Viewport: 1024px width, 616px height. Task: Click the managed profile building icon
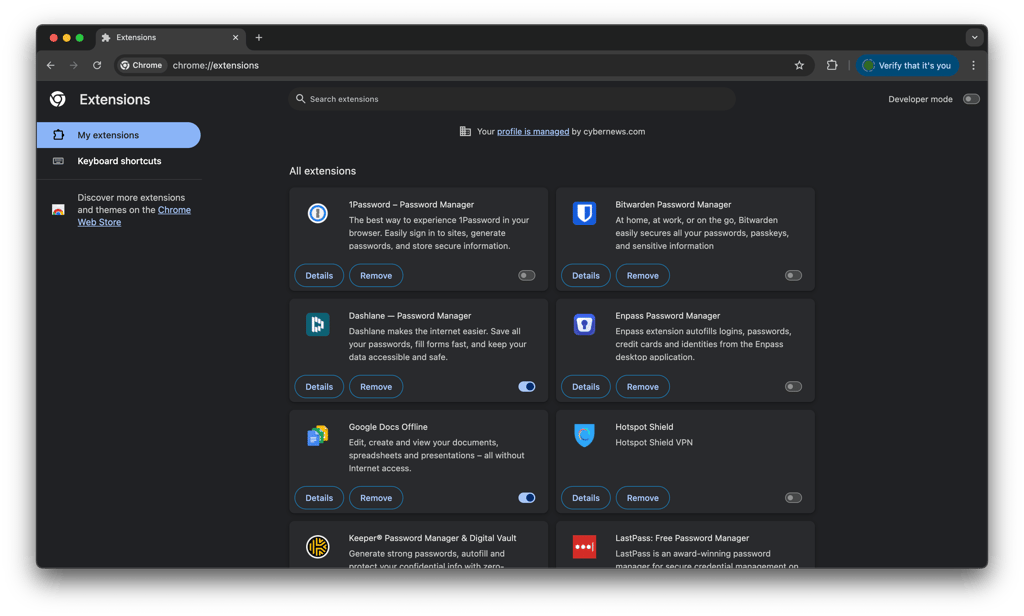(465, 131)
